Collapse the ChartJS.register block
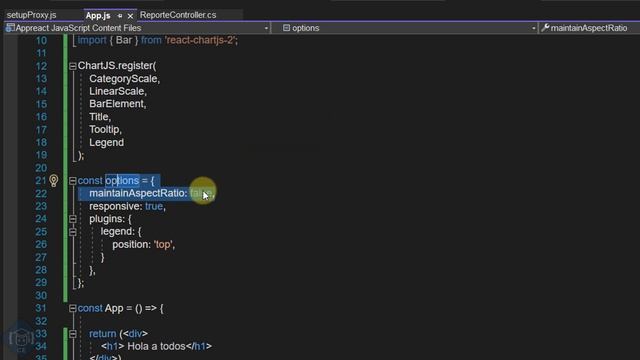Image resolution: width=640 pixels, height=360 pixels. click(73, 66)
